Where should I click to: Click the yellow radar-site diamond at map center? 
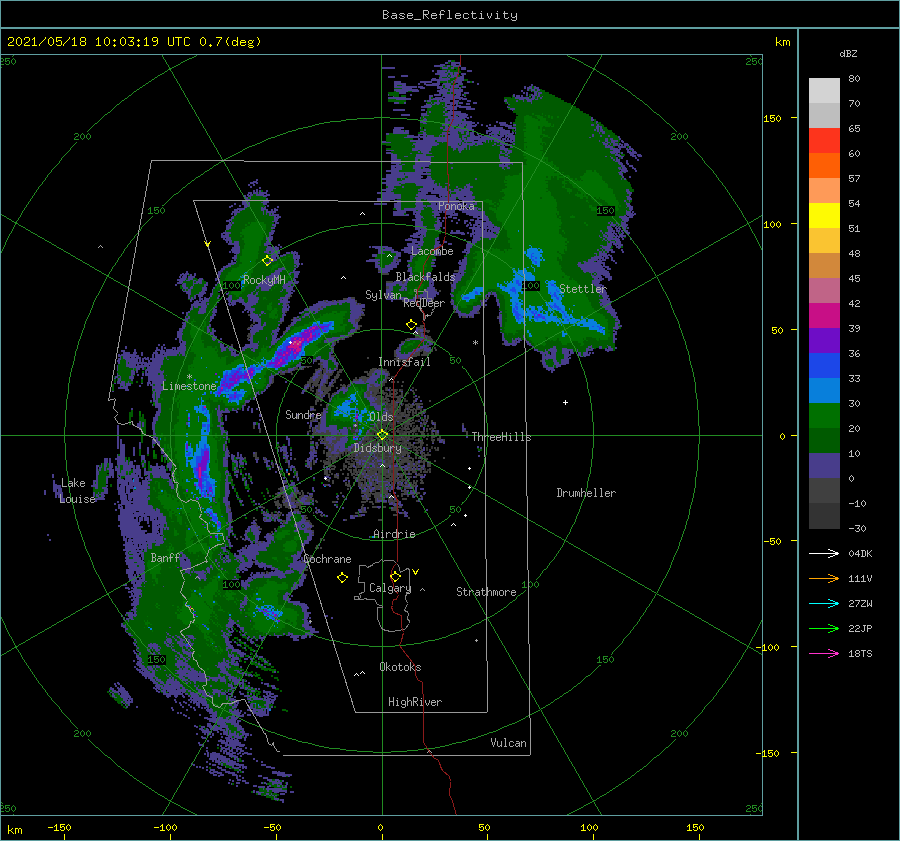point(382,435)
